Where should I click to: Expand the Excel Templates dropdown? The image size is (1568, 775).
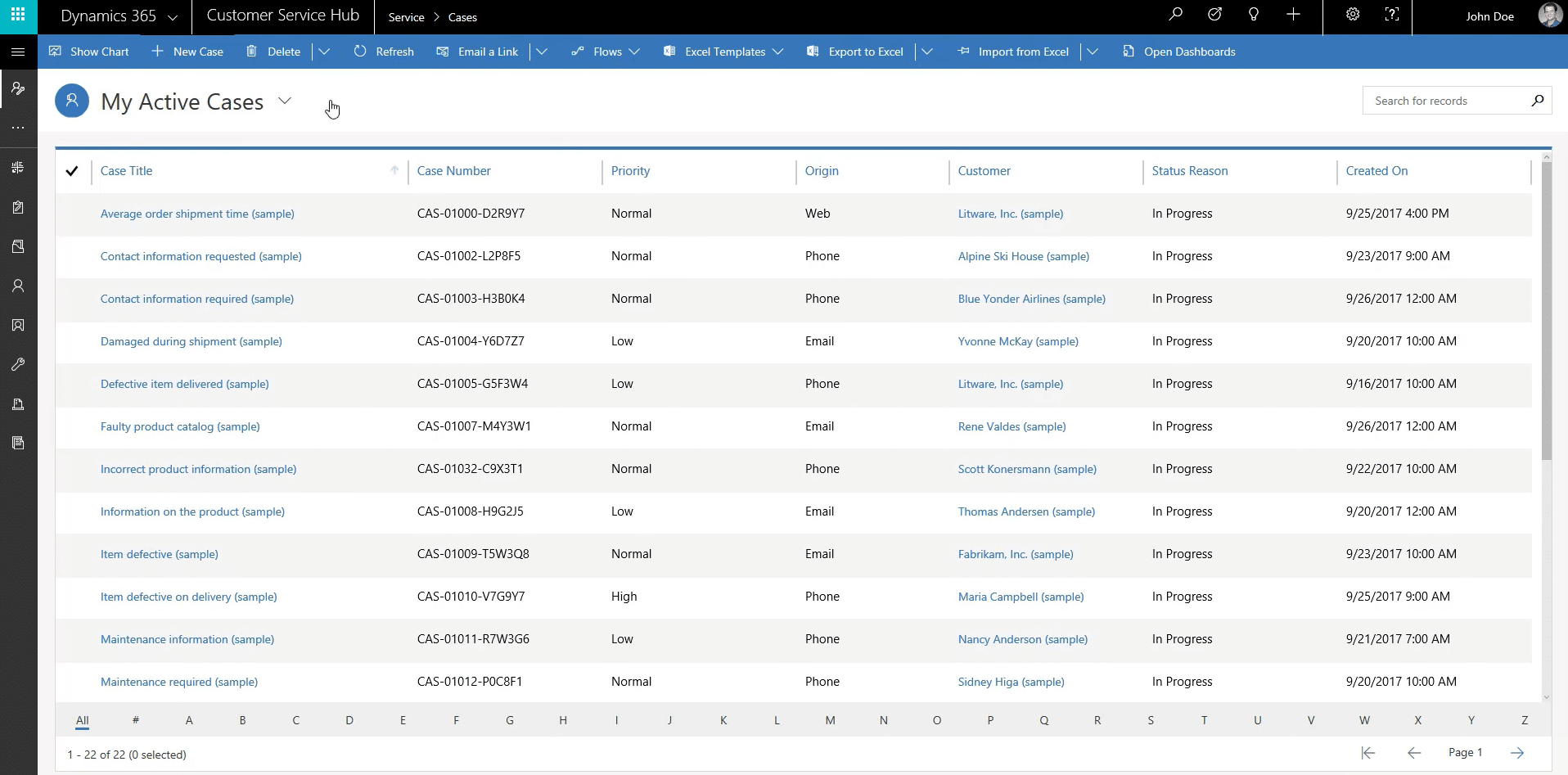(777, 52)
